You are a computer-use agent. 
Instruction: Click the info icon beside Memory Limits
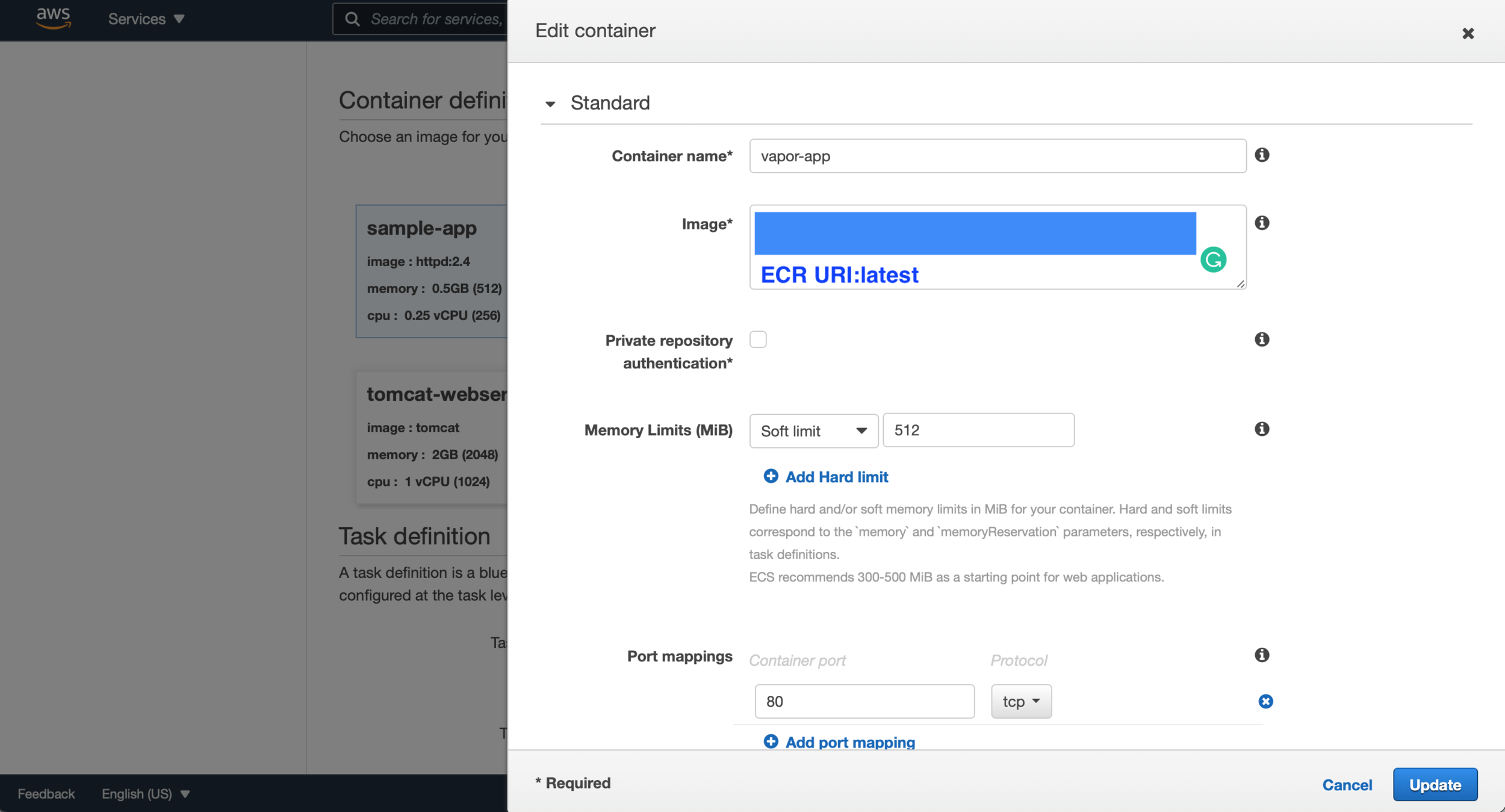[x=1262, y=429]
